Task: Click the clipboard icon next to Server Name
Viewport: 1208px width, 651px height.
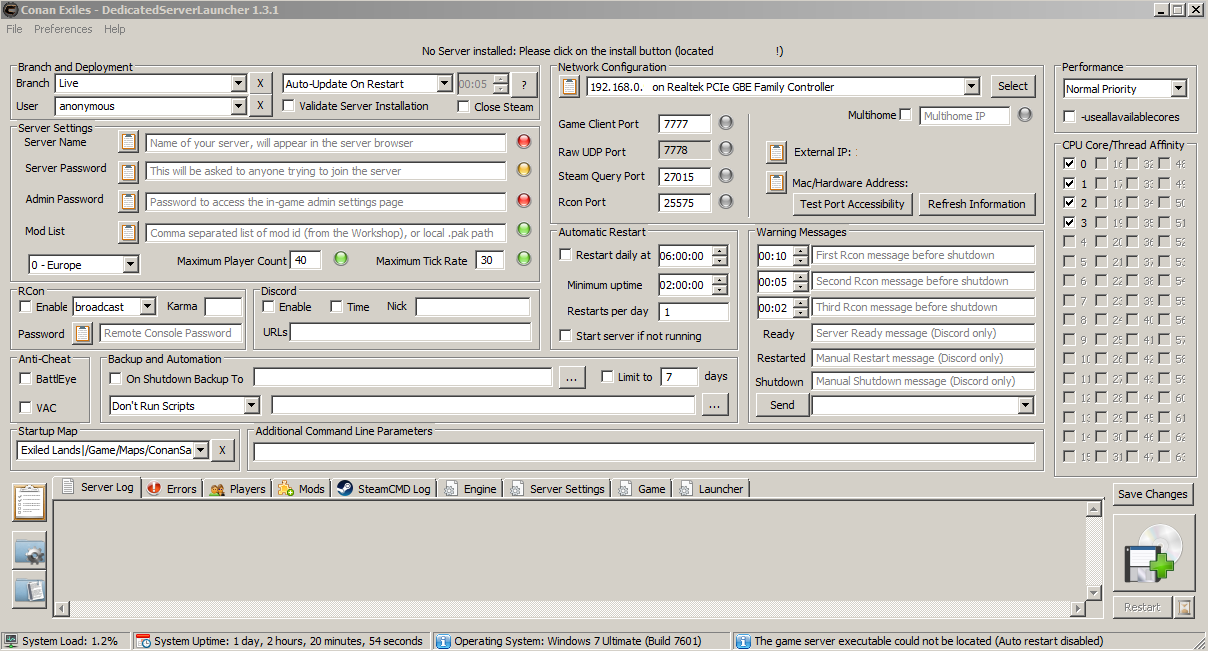Action: (129, 142)
